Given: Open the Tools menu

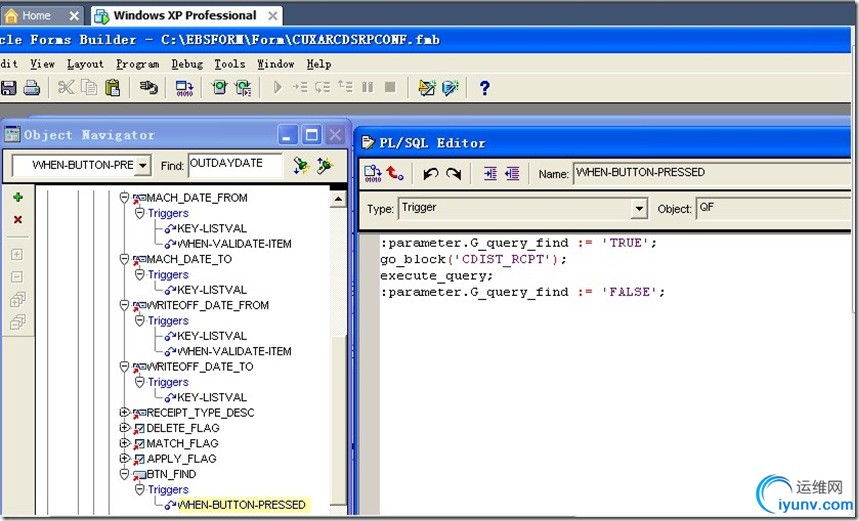Looking at the screenshot, I should point(230,64).
